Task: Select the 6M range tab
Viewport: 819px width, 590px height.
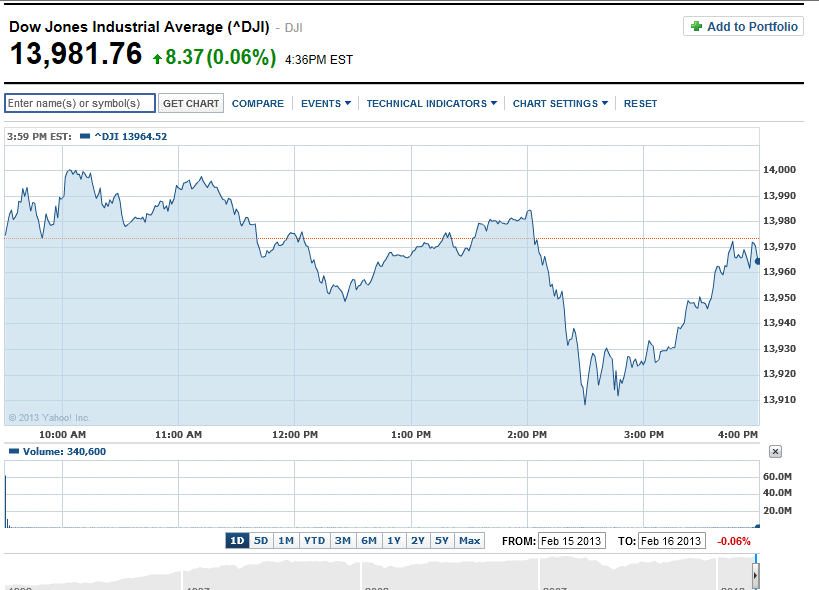Action: click(369, 540)
